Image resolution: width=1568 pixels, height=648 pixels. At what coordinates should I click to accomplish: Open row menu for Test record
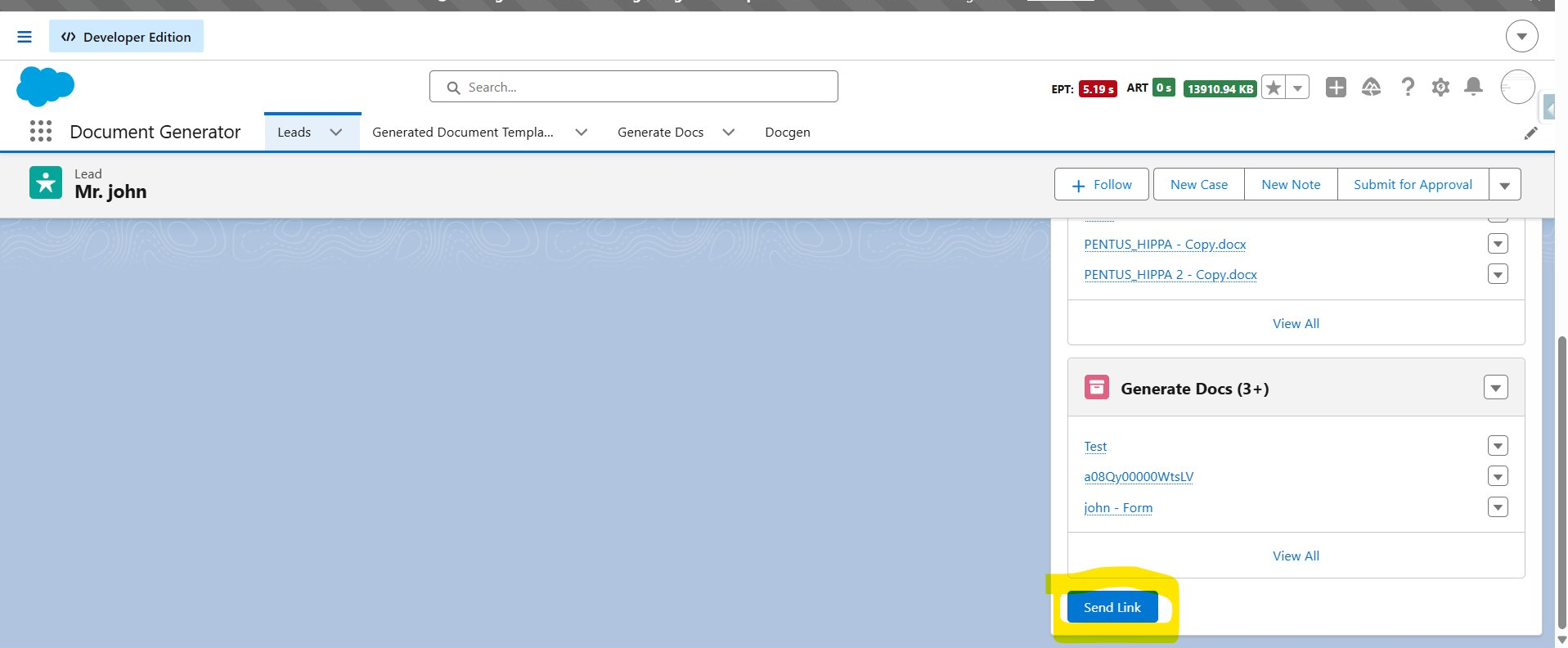(x=1498, y=446)
